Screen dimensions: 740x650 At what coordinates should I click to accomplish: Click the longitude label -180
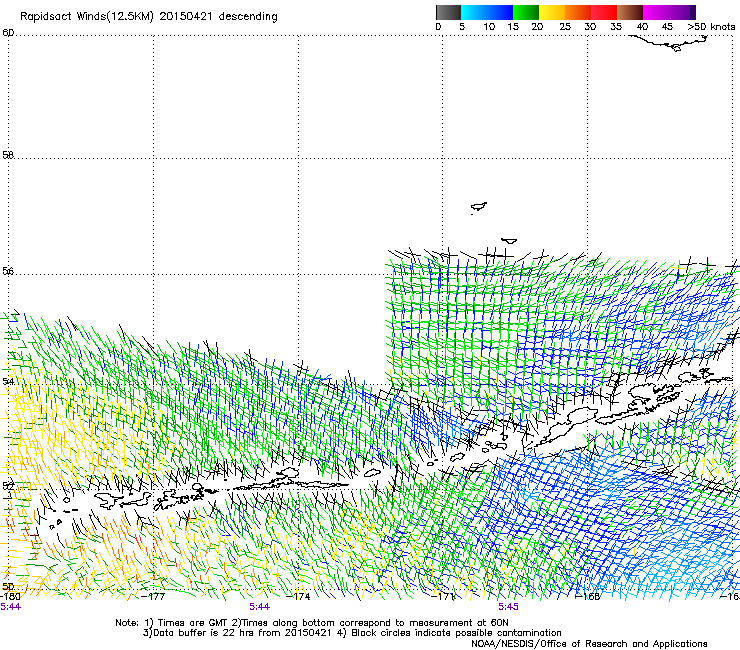coord(10,596)
